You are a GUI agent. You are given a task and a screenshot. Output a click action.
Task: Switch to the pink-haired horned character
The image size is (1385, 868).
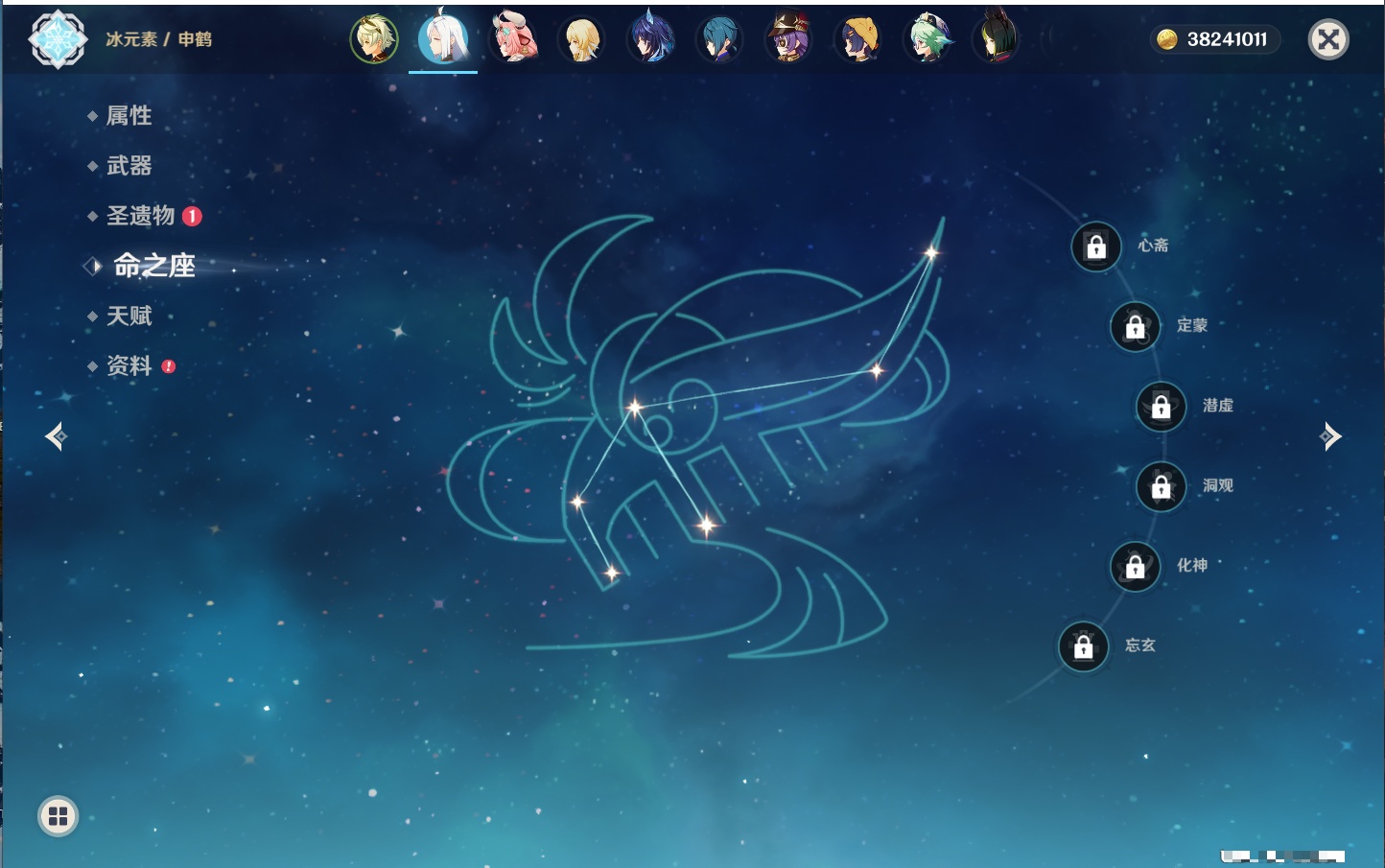click(x=514, y=39)
